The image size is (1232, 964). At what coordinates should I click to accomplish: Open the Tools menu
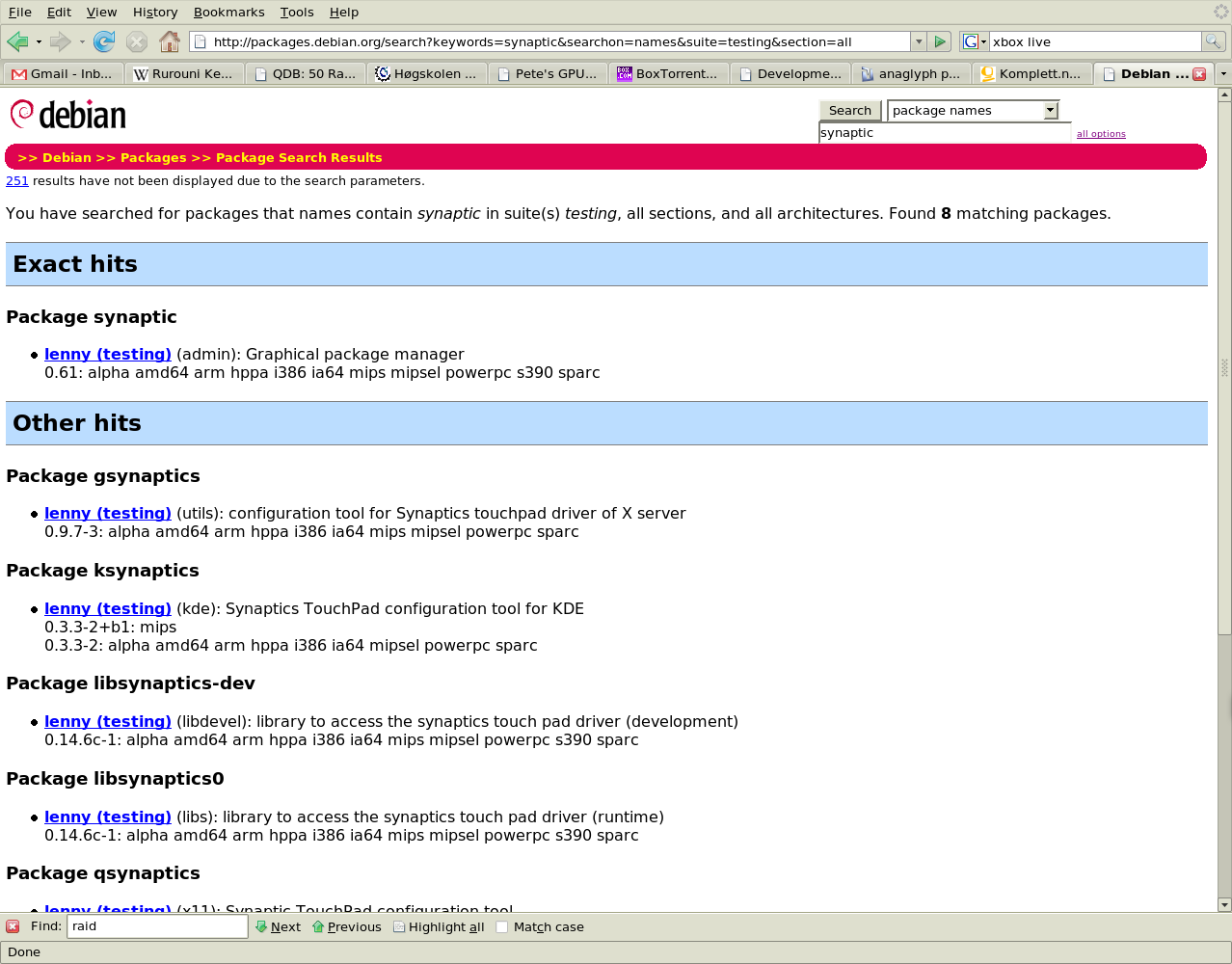tap(297, 12)
